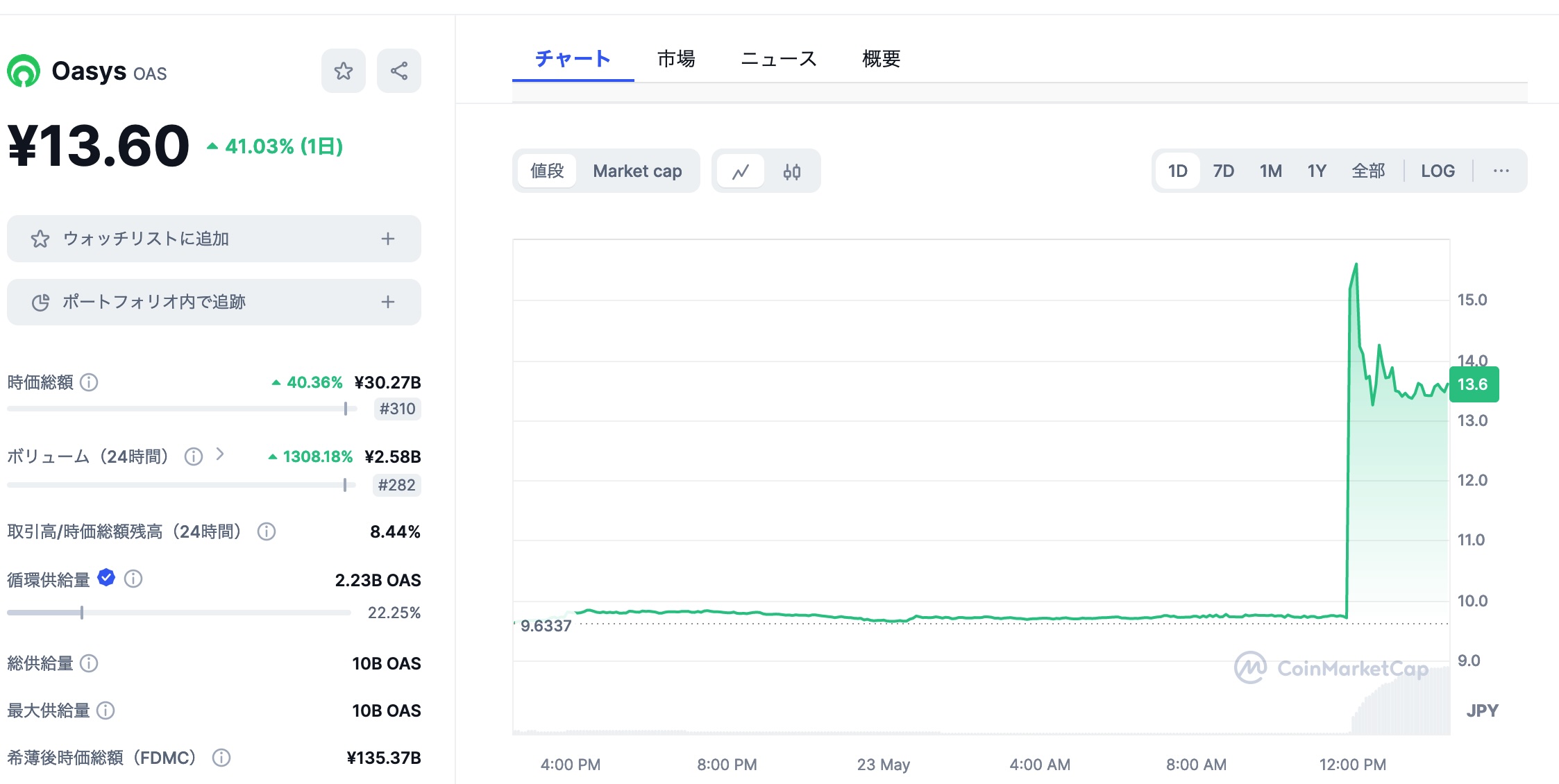Click info icon next to 希薄後時価総額 (FDMC)
1559x784 pixels.
[221, 758]
